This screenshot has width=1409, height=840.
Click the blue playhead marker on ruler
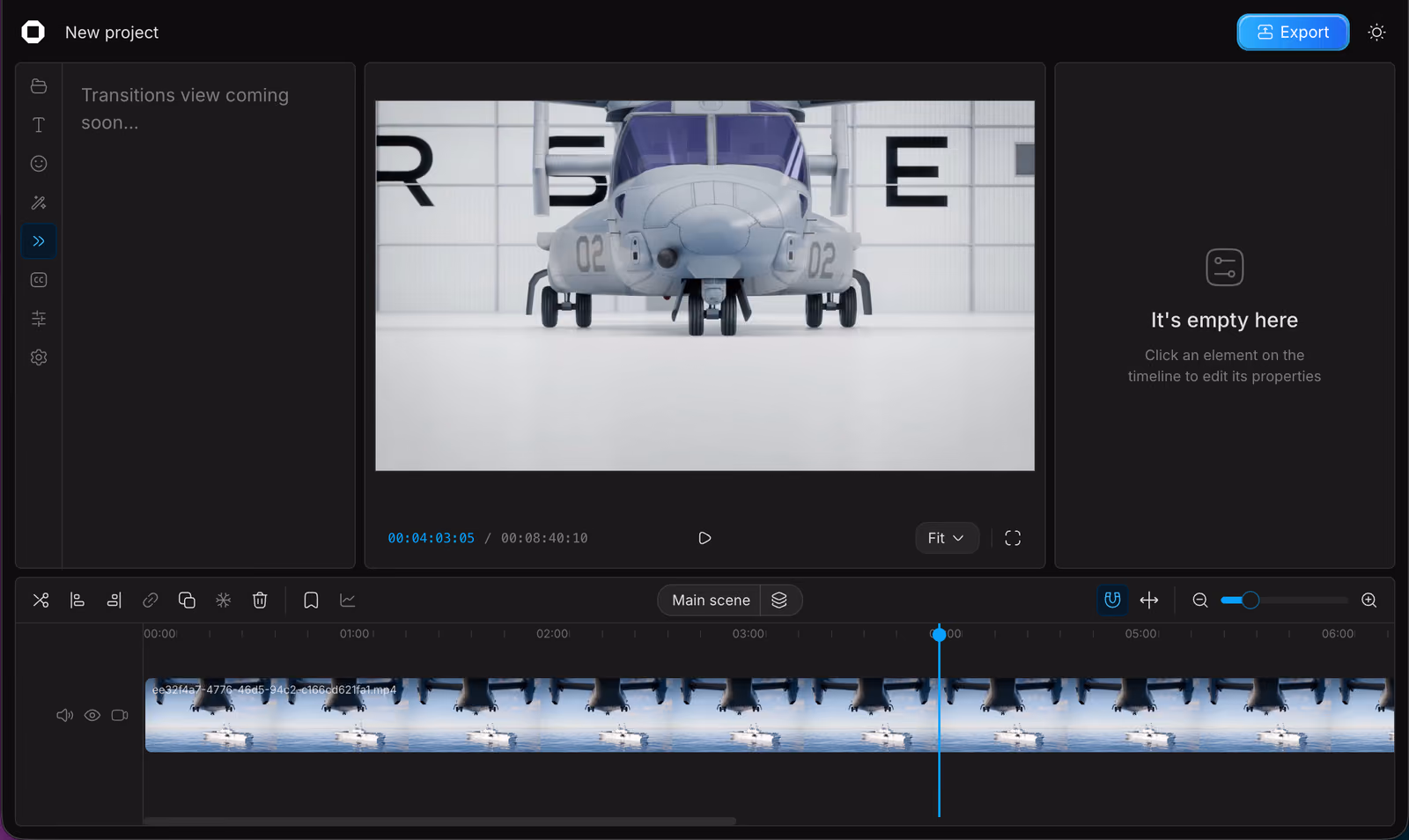click(x=939, y=634)
